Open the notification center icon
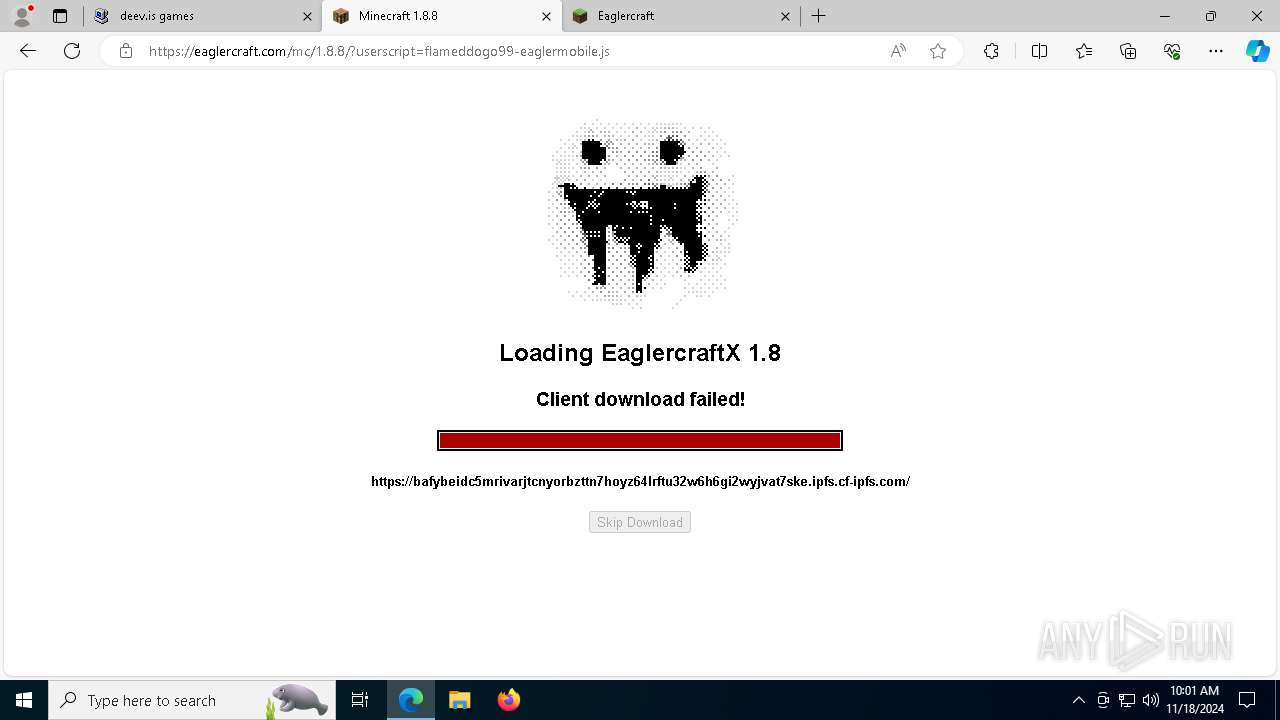Image resolution: width=1280 pixels, height=720 pixels. [x=1247, y=700]
